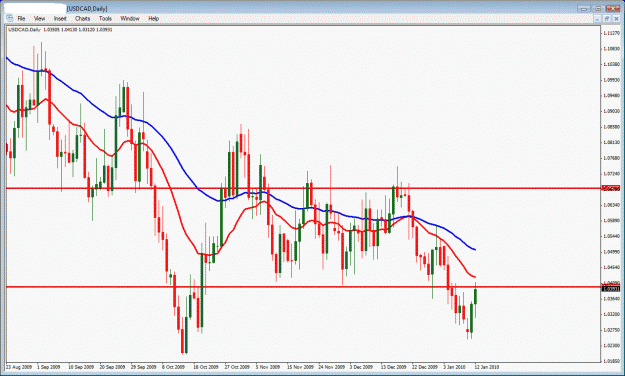This screenshot has height=376, width=625.
Task: Click the black current price label on the price scale
Action: (x=611, y=289)
